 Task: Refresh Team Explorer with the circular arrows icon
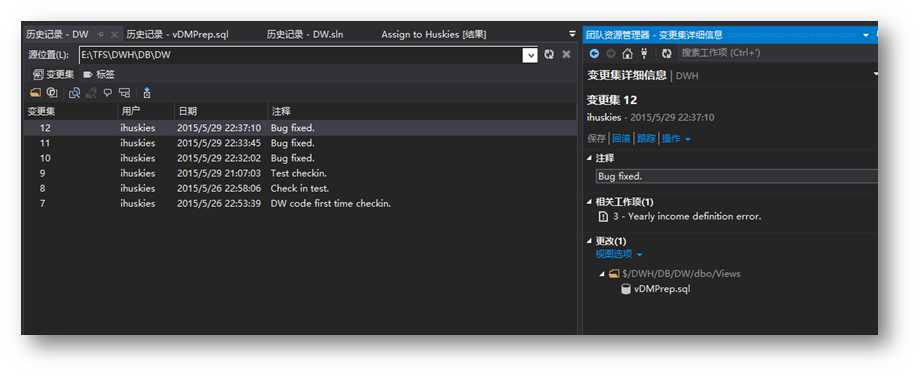pos(666,53)
